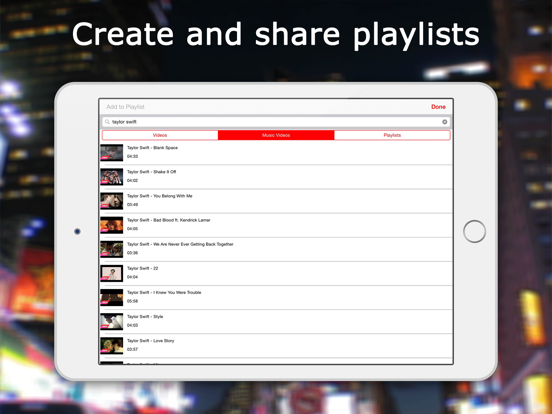Open the Bad Blood video thumbnail
The height and width of the screenshot is (414, 552).
(x=112, y=225)
